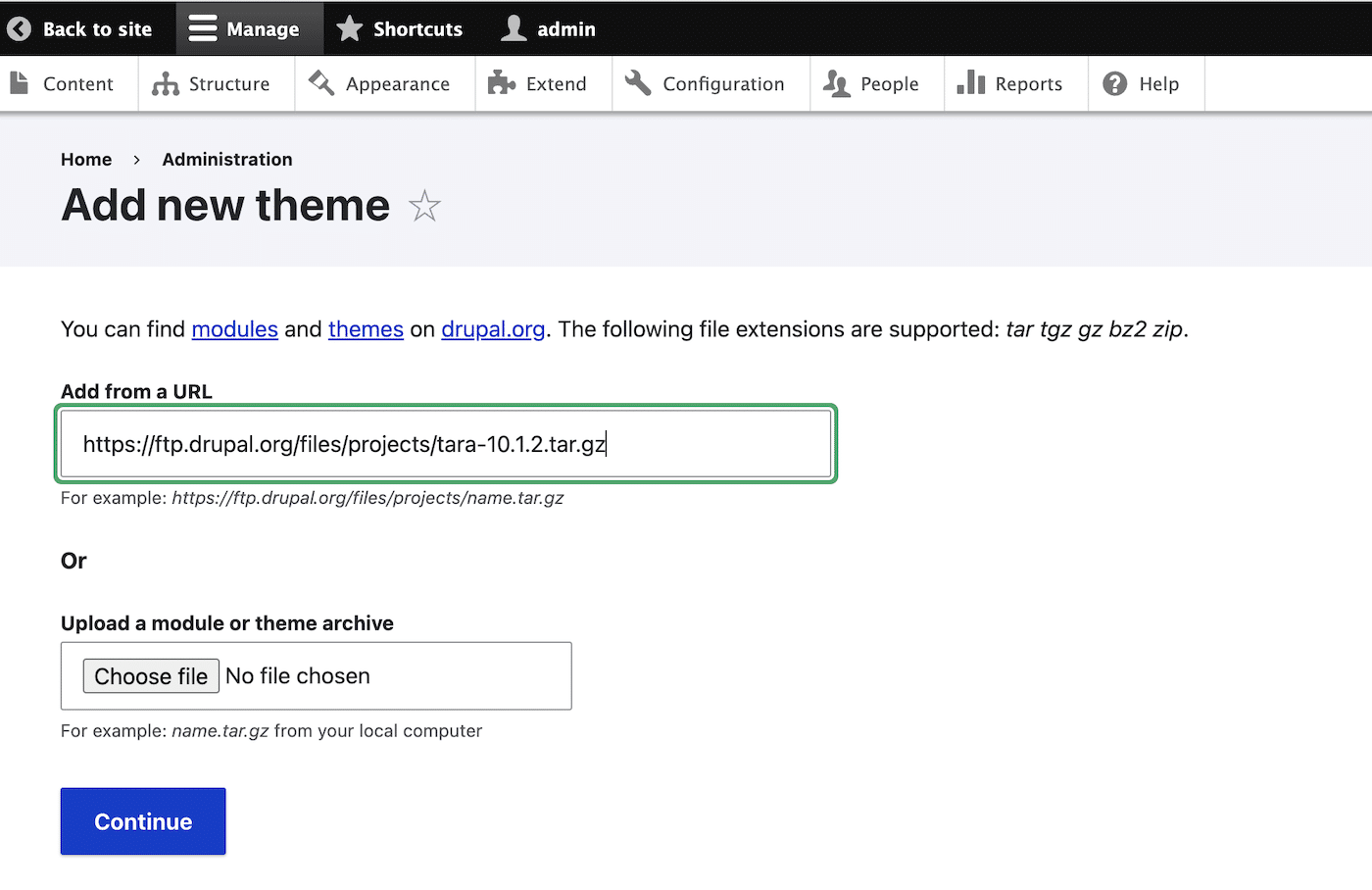Open the Configuration wrench icon
Viewport: 1372px width, 890px height.
pos(637,83)
